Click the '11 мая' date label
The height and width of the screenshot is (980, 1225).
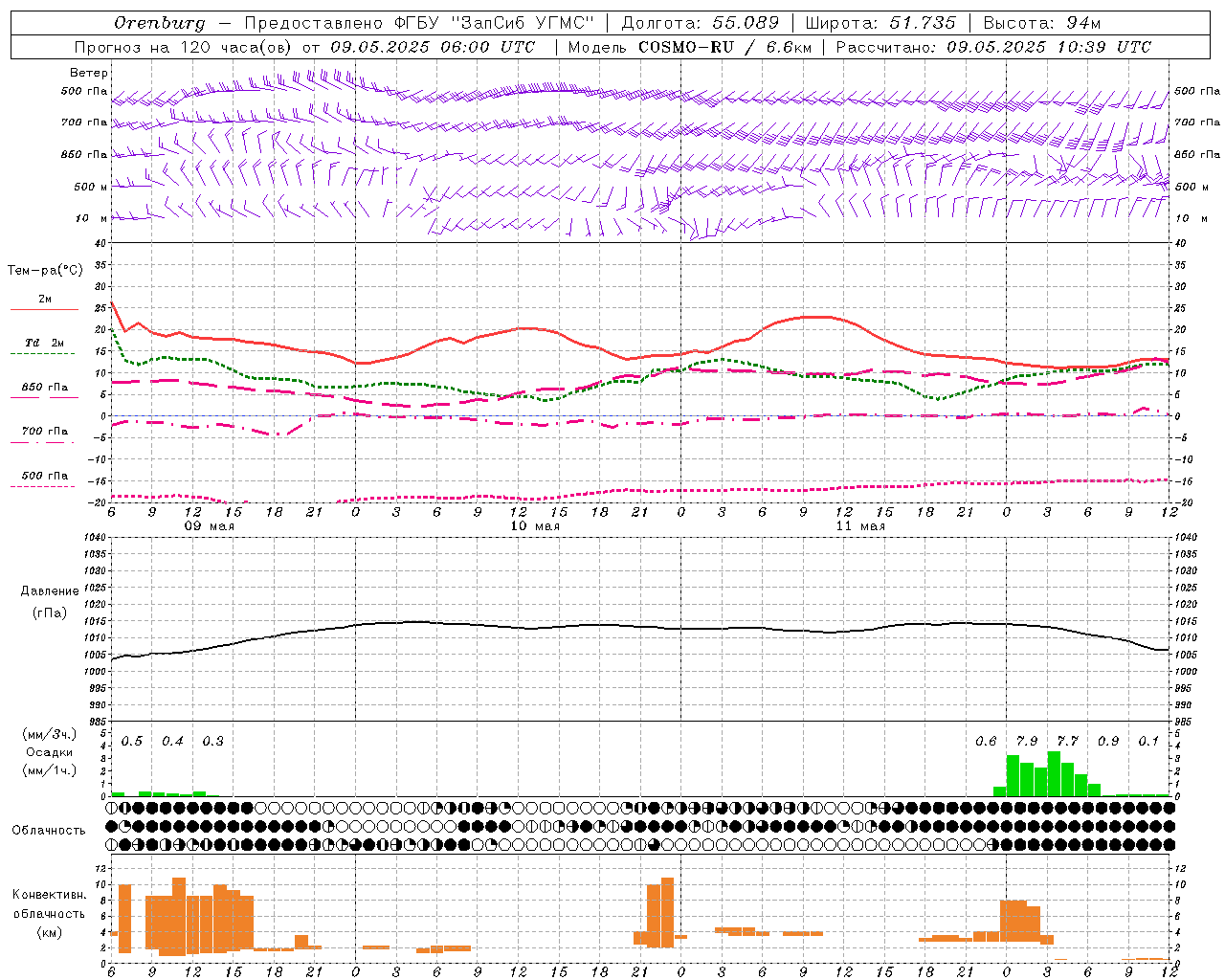click(x=859, y=526)
